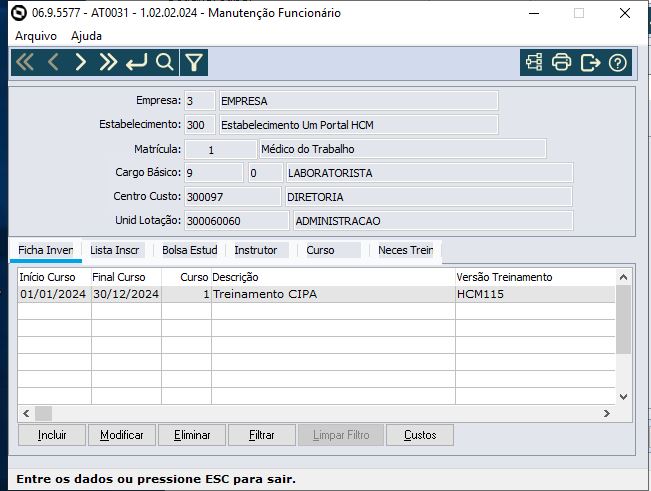The width and height of the screenshot is (651, 491).
Task: Click the Versão Treinamento column header
Action: tap(535, 277)
